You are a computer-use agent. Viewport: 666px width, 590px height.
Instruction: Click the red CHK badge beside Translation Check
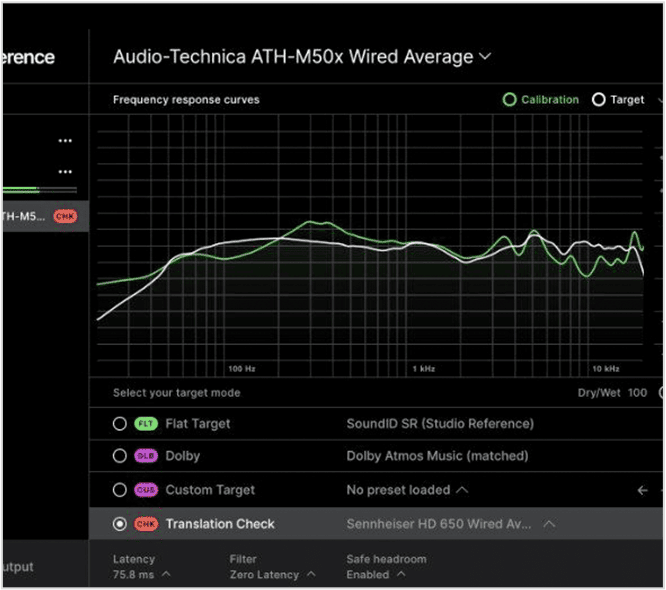[x=146, y=524]
